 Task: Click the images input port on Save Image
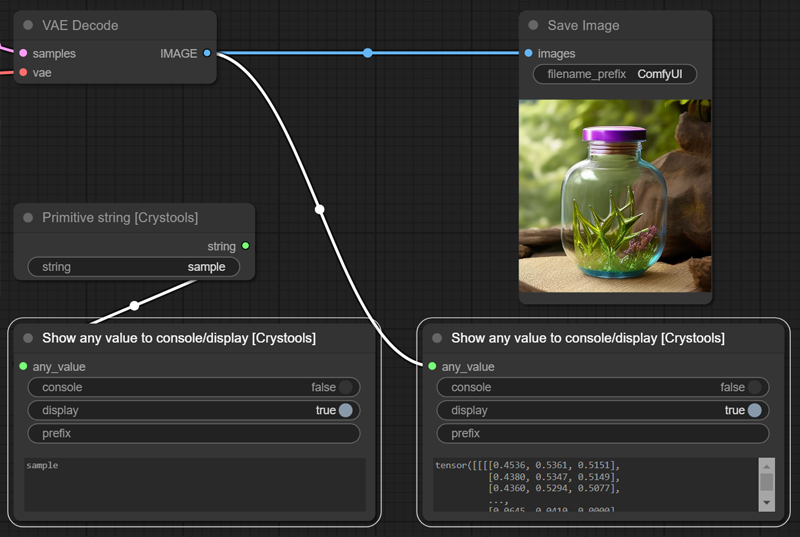tap(528, 53)
